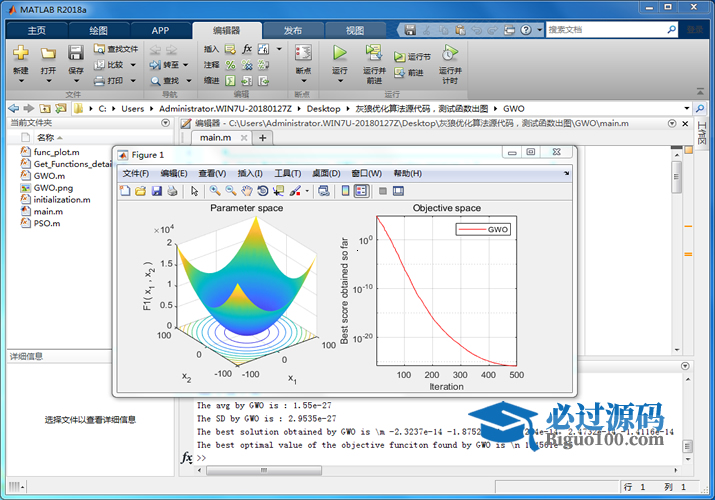
Task: Open 文件(F) menu in Figure 1
Action: pos(135,174)
